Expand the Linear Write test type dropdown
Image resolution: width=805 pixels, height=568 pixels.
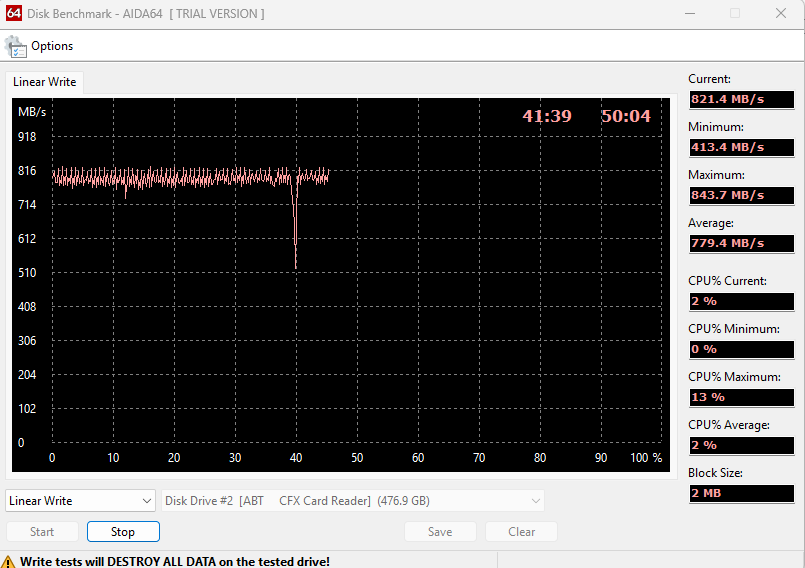pyautogui.click(x=81, y=501)
